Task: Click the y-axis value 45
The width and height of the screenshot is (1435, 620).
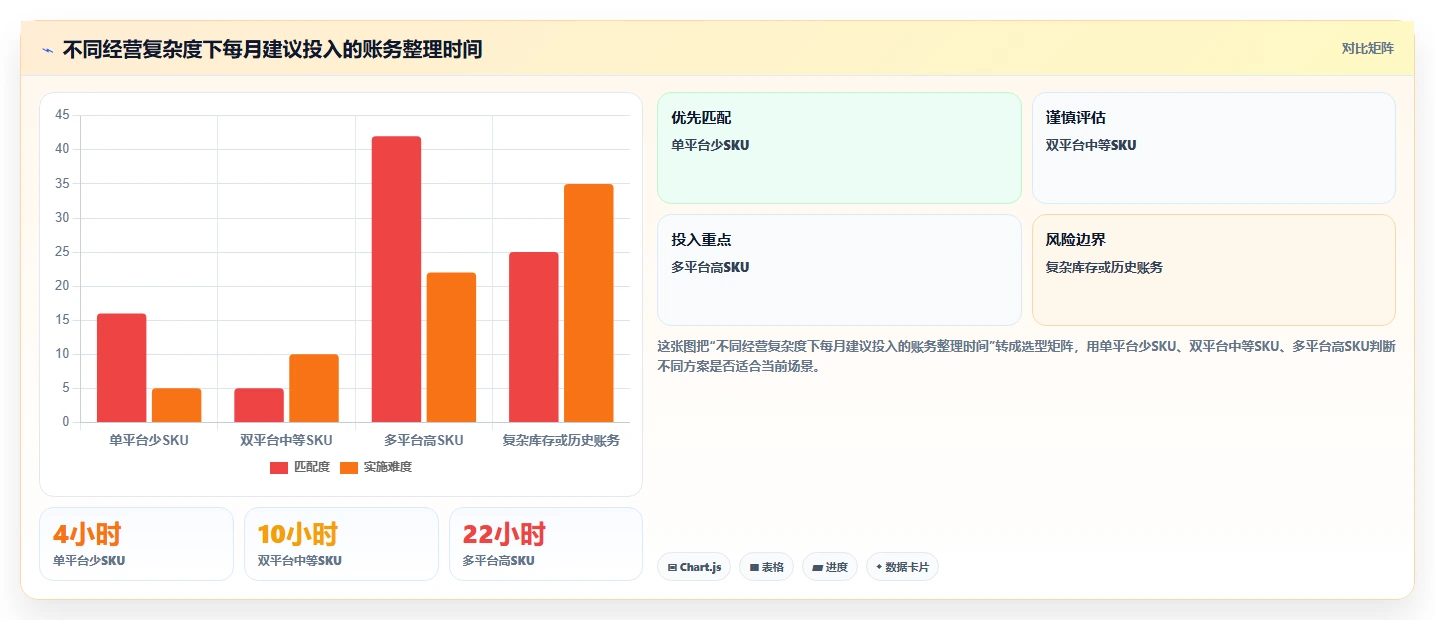Action: (62, 115)
